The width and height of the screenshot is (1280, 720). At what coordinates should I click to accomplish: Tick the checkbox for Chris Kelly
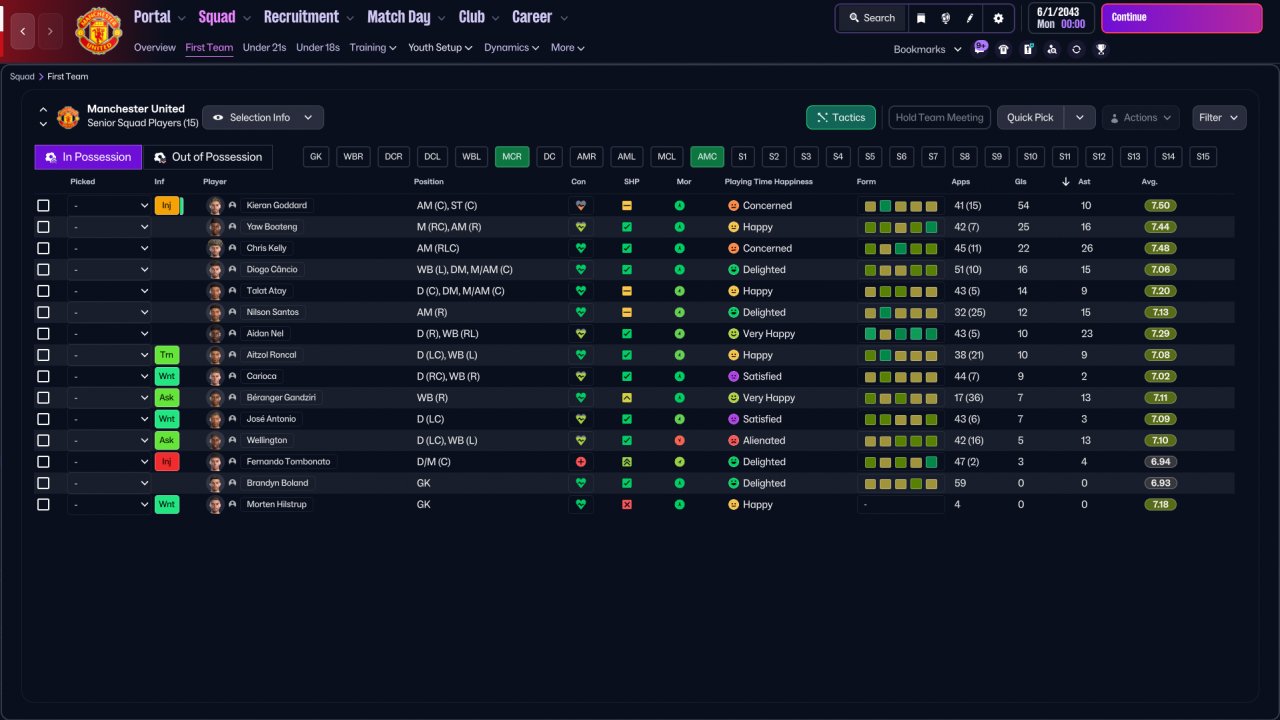43,248
